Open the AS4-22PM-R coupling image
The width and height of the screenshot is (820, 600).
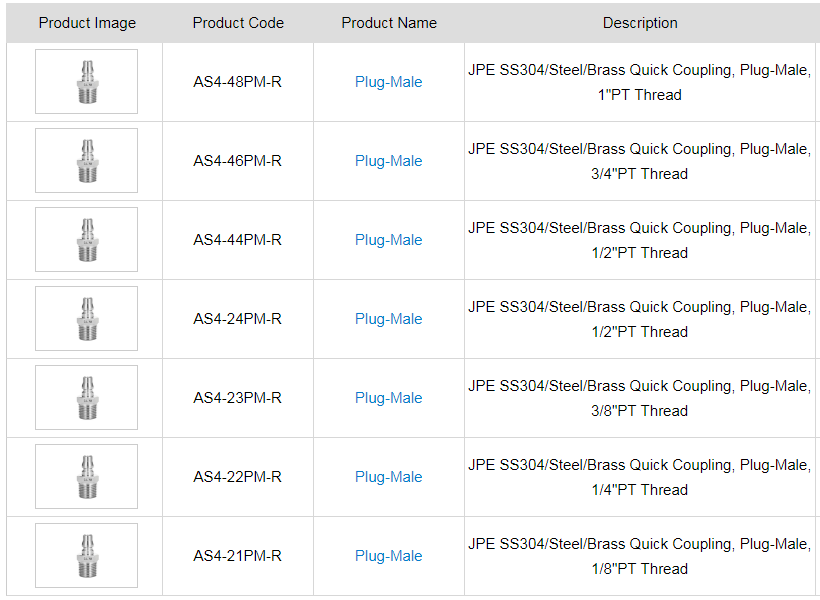(86, 477)
